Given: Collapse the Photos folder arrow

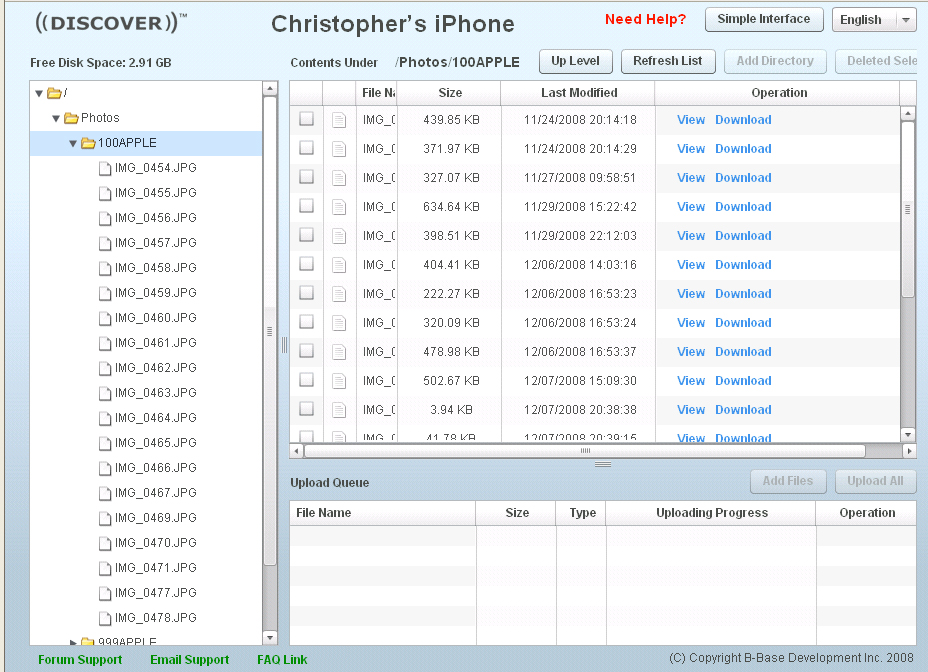Looking at the screenshot, I should click(56, 118).
